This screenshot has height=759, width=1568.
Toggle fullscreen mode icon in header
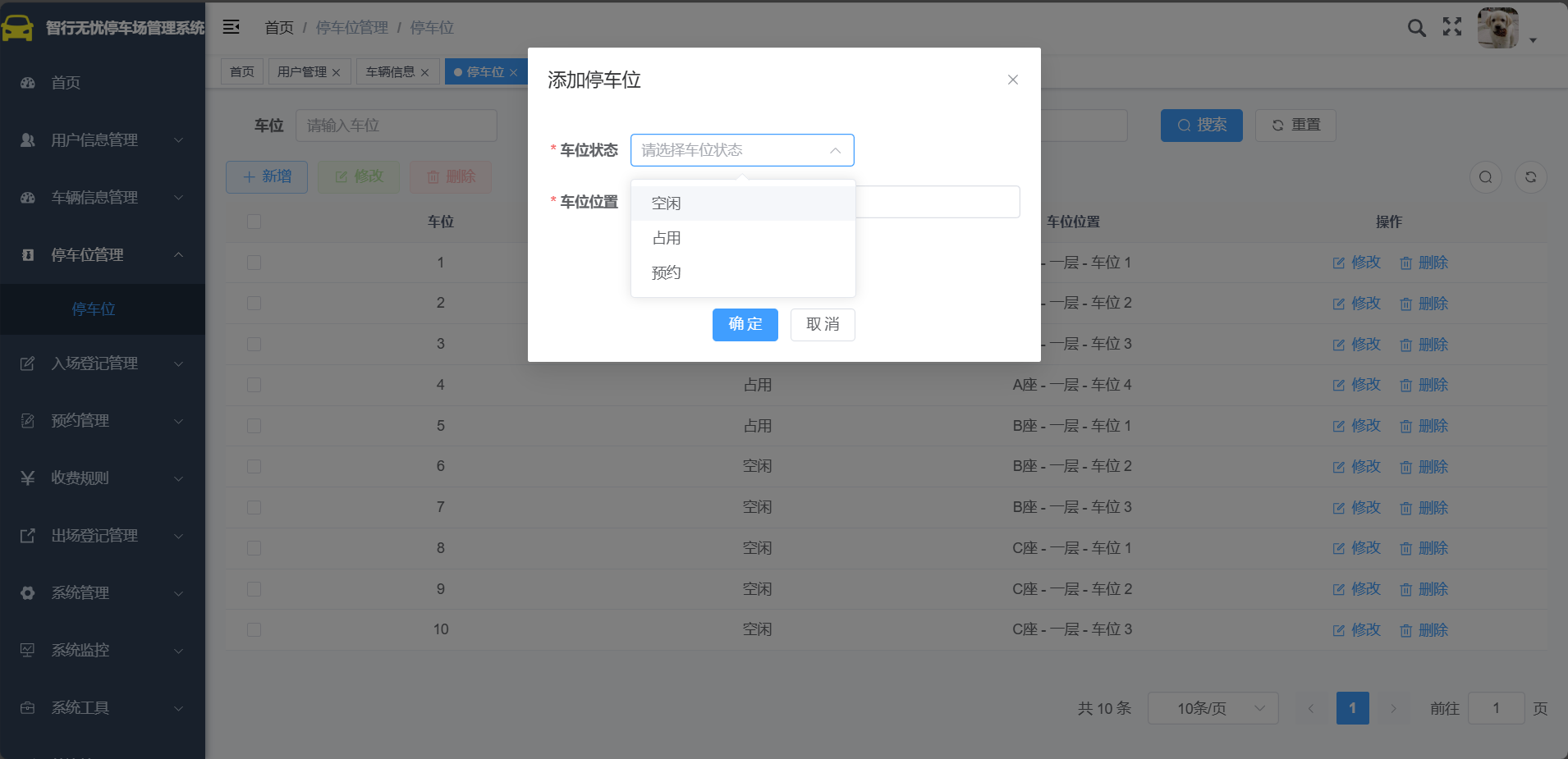1452,27
